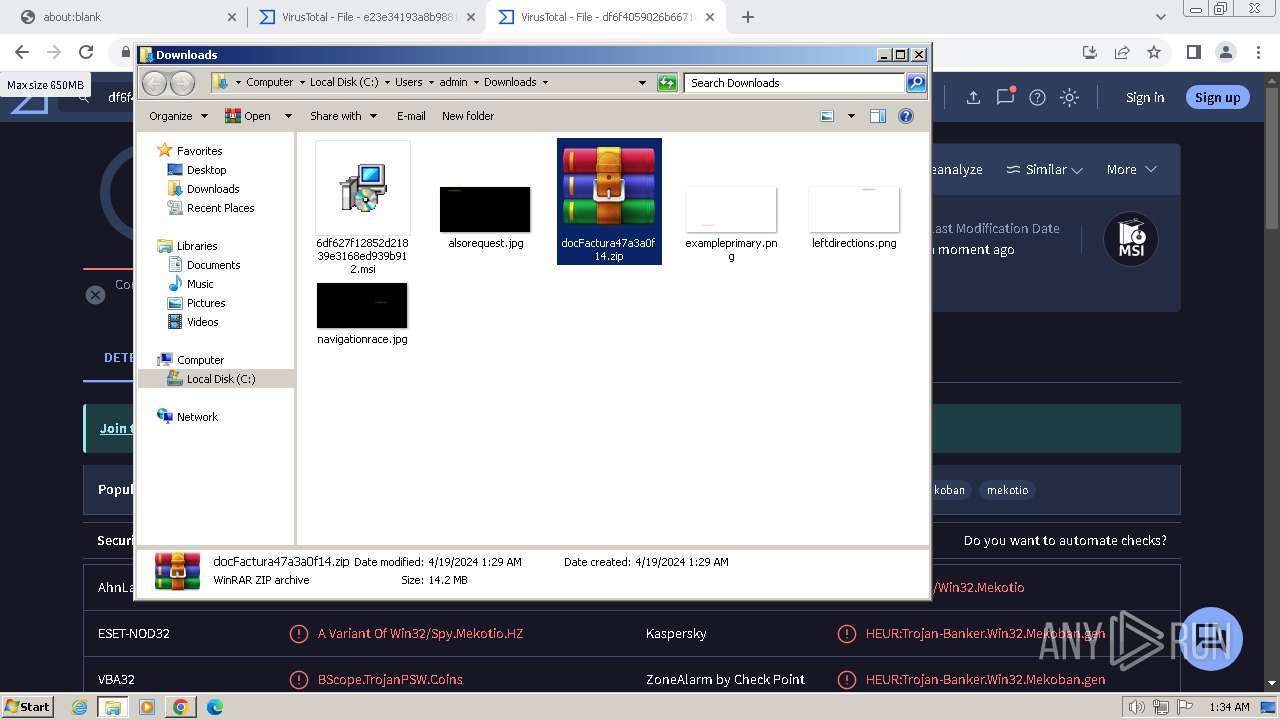Viewport: 1280px width, 720px height.
Task: Click the admin breadcrumb segment
Action: pyautogui.click(x=453, y=82)
